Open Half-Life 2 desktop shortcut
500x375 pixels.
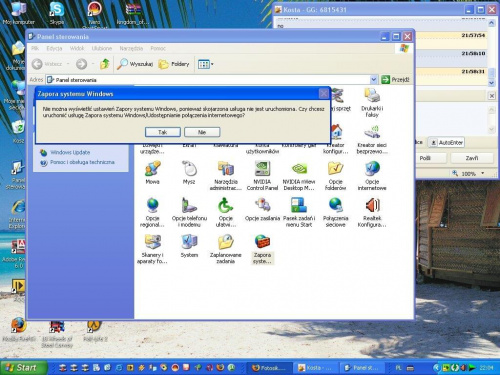click(95, 330)
